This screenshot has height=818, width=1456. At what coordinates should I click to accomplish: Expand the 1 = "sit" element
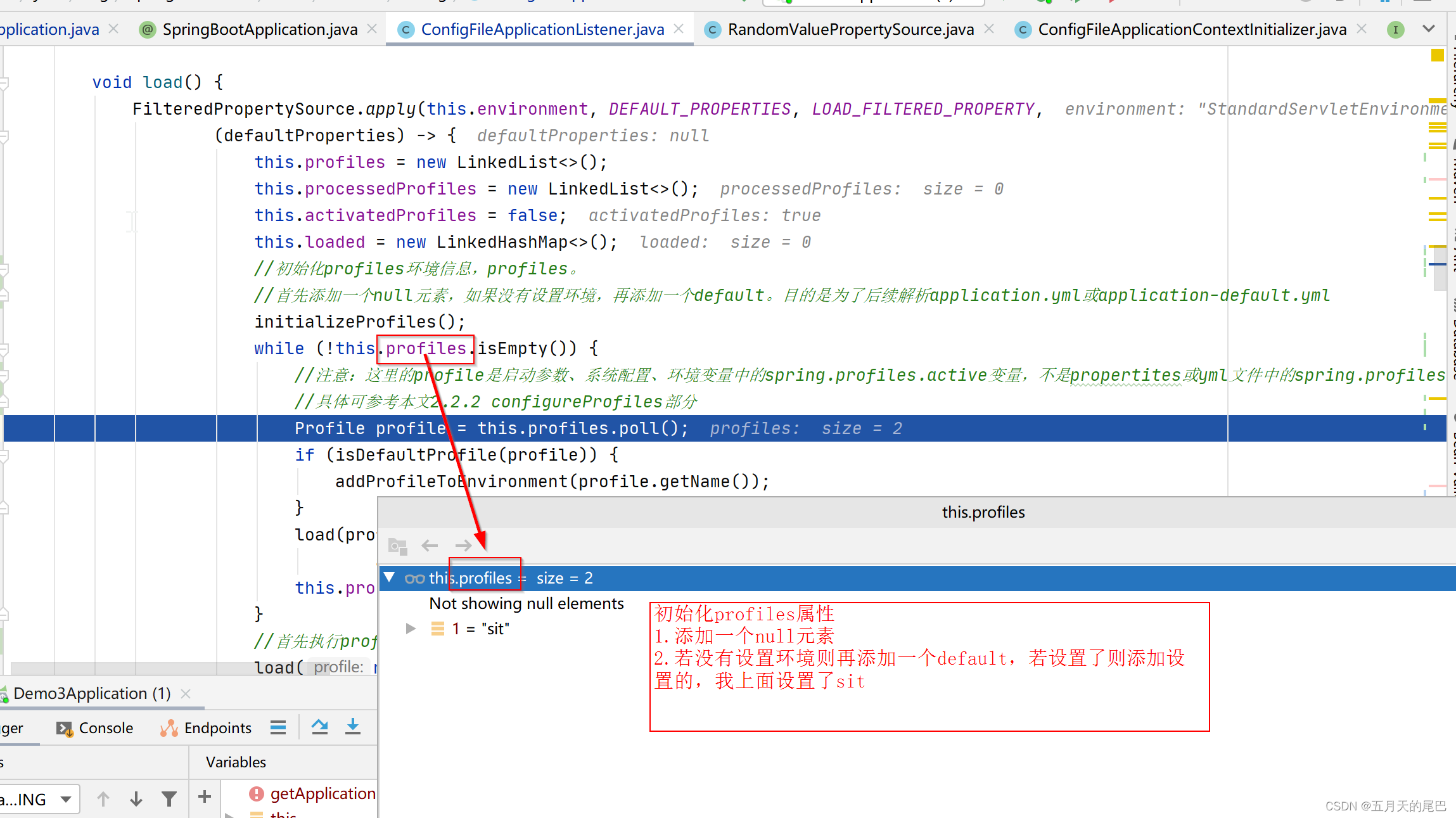point(411,628)
